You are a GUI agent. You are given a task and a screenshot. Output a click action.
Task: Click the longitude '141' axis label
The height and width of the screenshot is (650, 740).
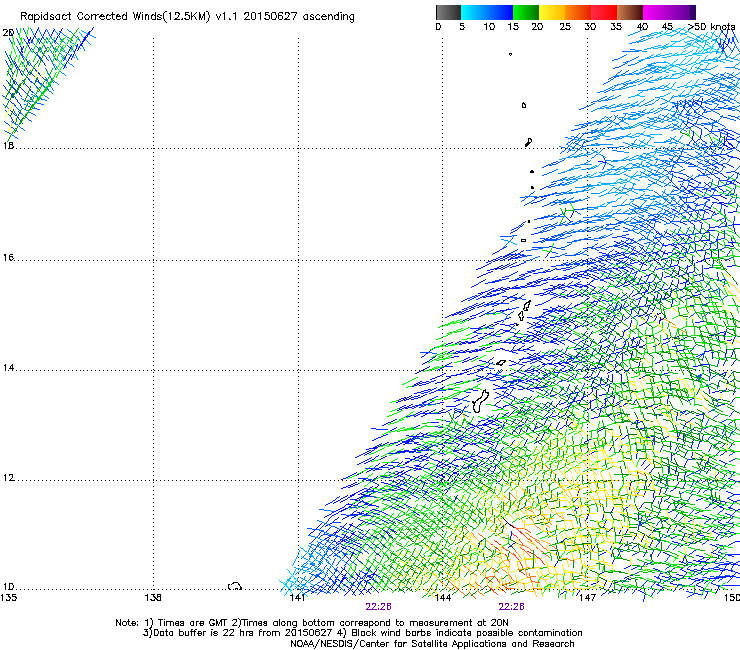[297, 598]
